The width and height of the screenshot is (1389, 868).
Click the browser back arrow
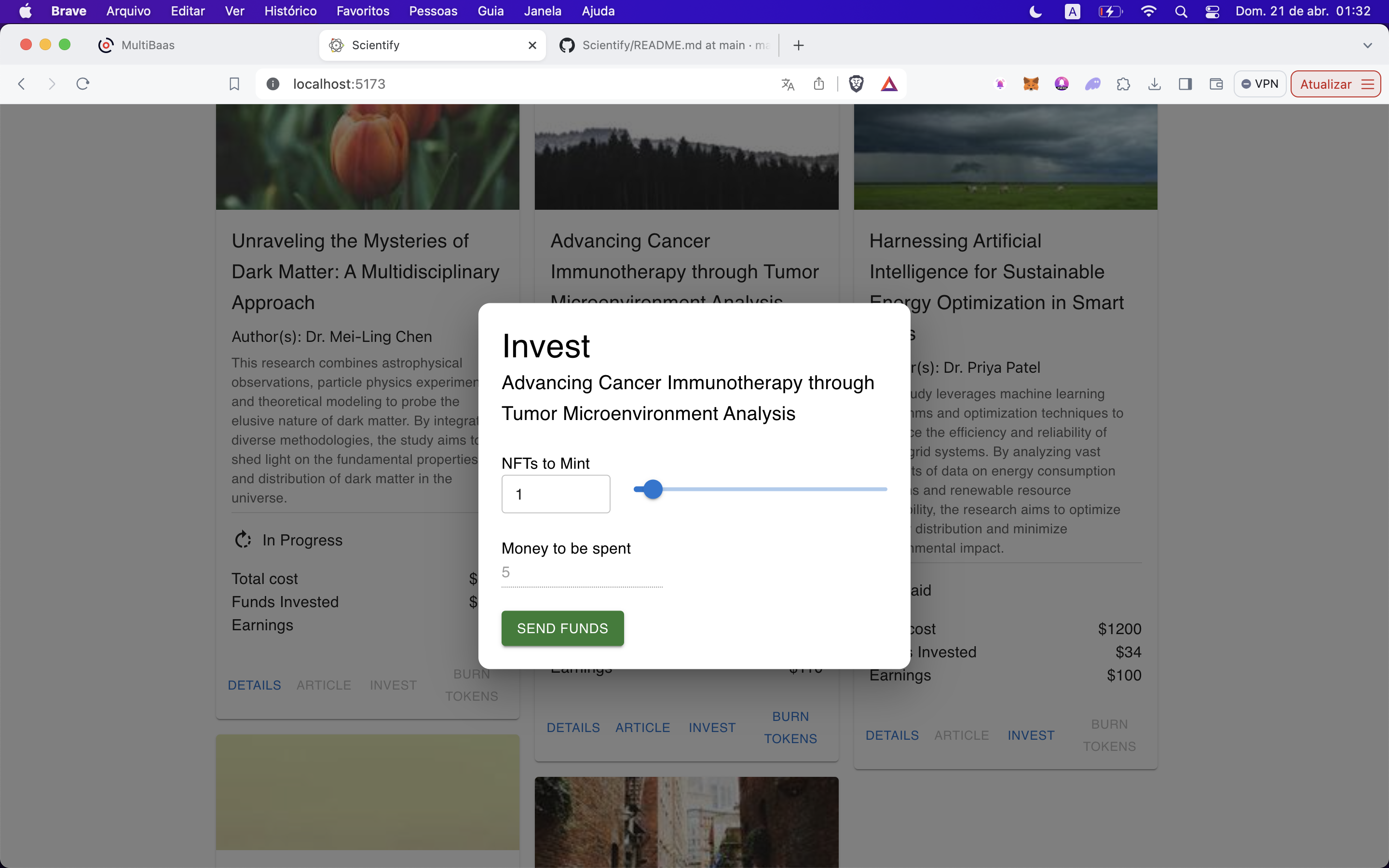pos(21,84)
